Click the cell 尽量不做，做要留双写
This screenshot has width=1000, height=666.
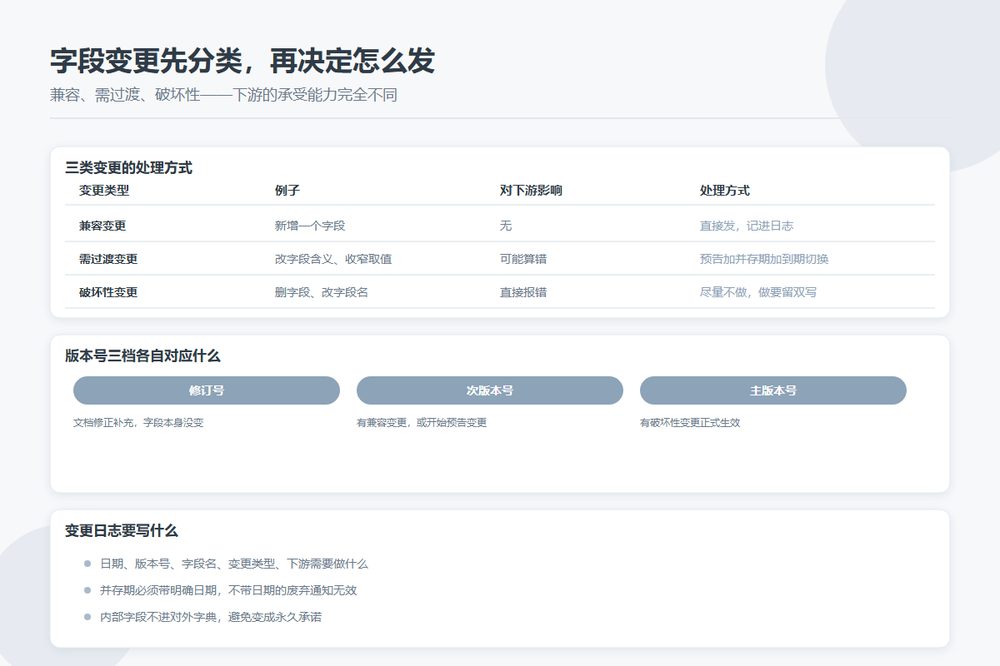(758, 292)
